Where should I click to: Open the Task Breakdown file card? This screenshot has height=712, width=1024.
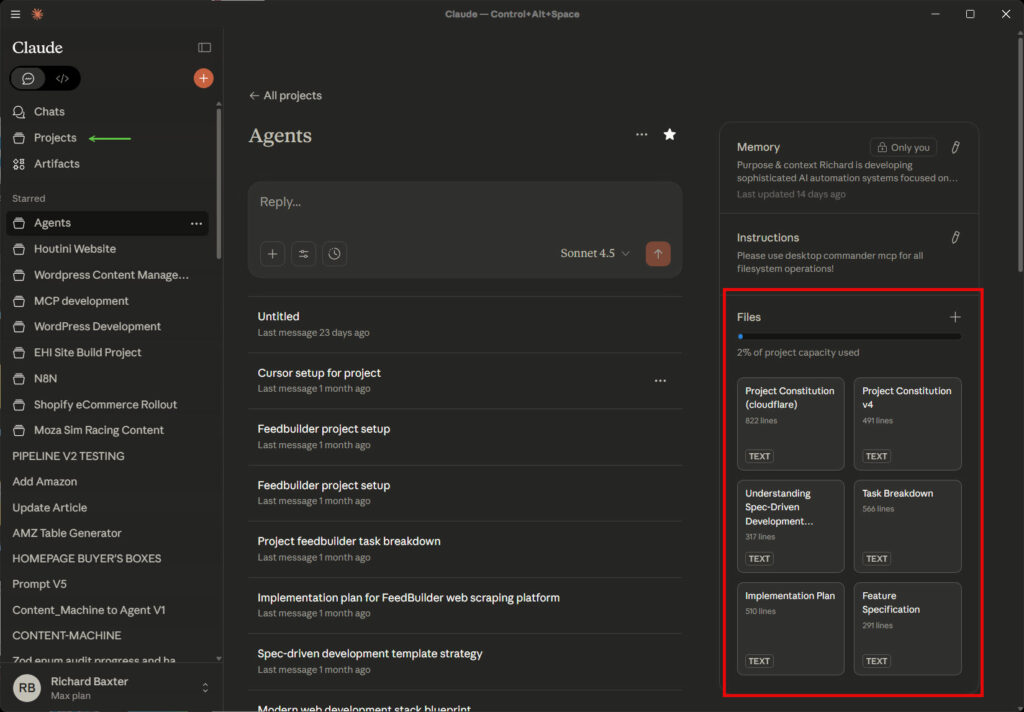point(907,525)
